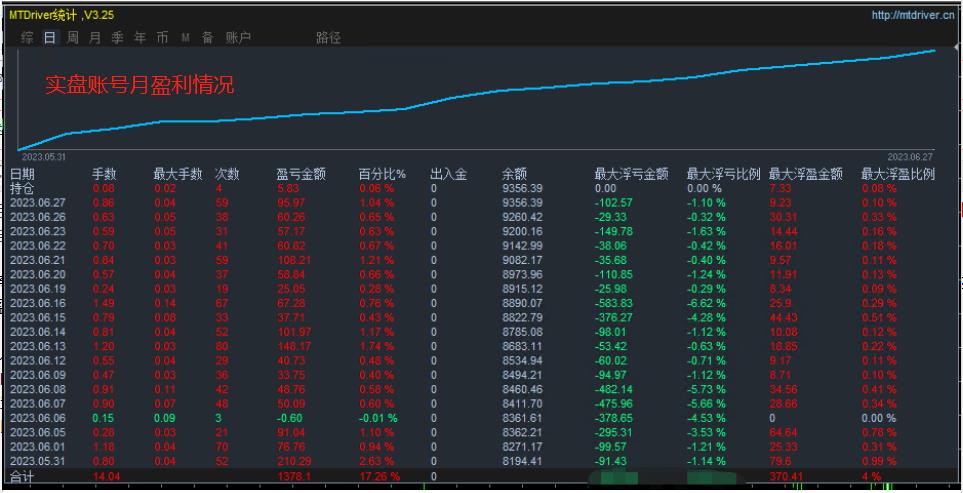Switch to the 备 tab

pyautogui.click(x=208, y=38)
